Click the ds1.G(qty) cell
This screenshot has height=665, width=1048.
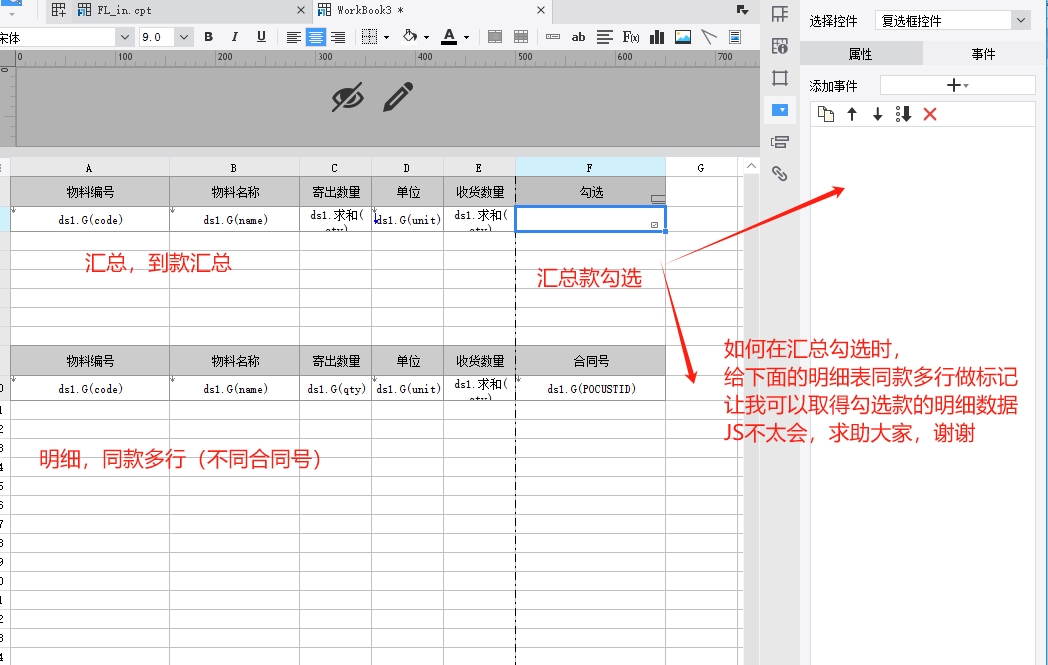[336, 388]
